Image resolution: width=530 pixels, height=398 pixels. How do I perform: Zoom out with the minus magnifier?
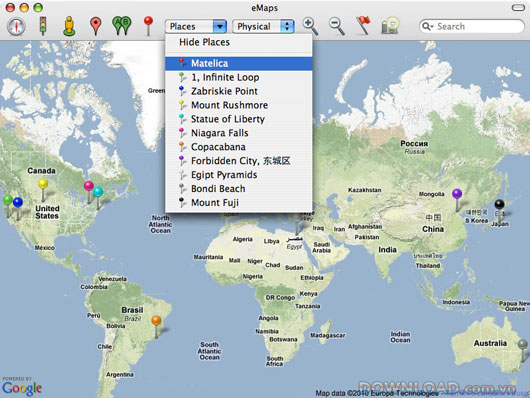click(x=337, y=26)
